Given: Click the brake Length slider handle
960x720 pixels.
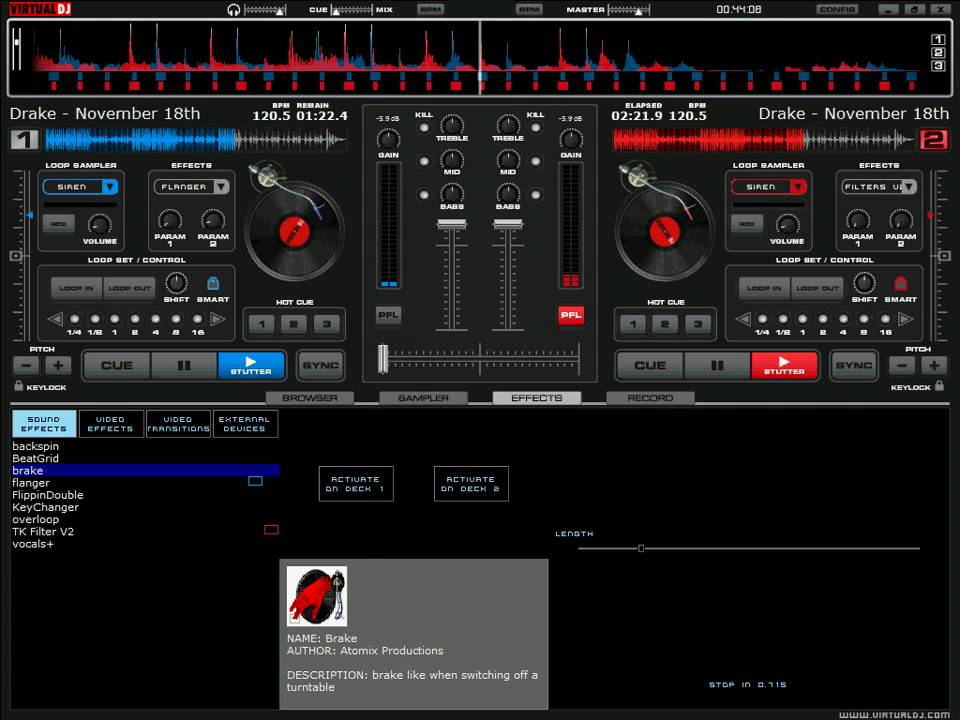Looking at the screenshot, I should pos(641,549).
